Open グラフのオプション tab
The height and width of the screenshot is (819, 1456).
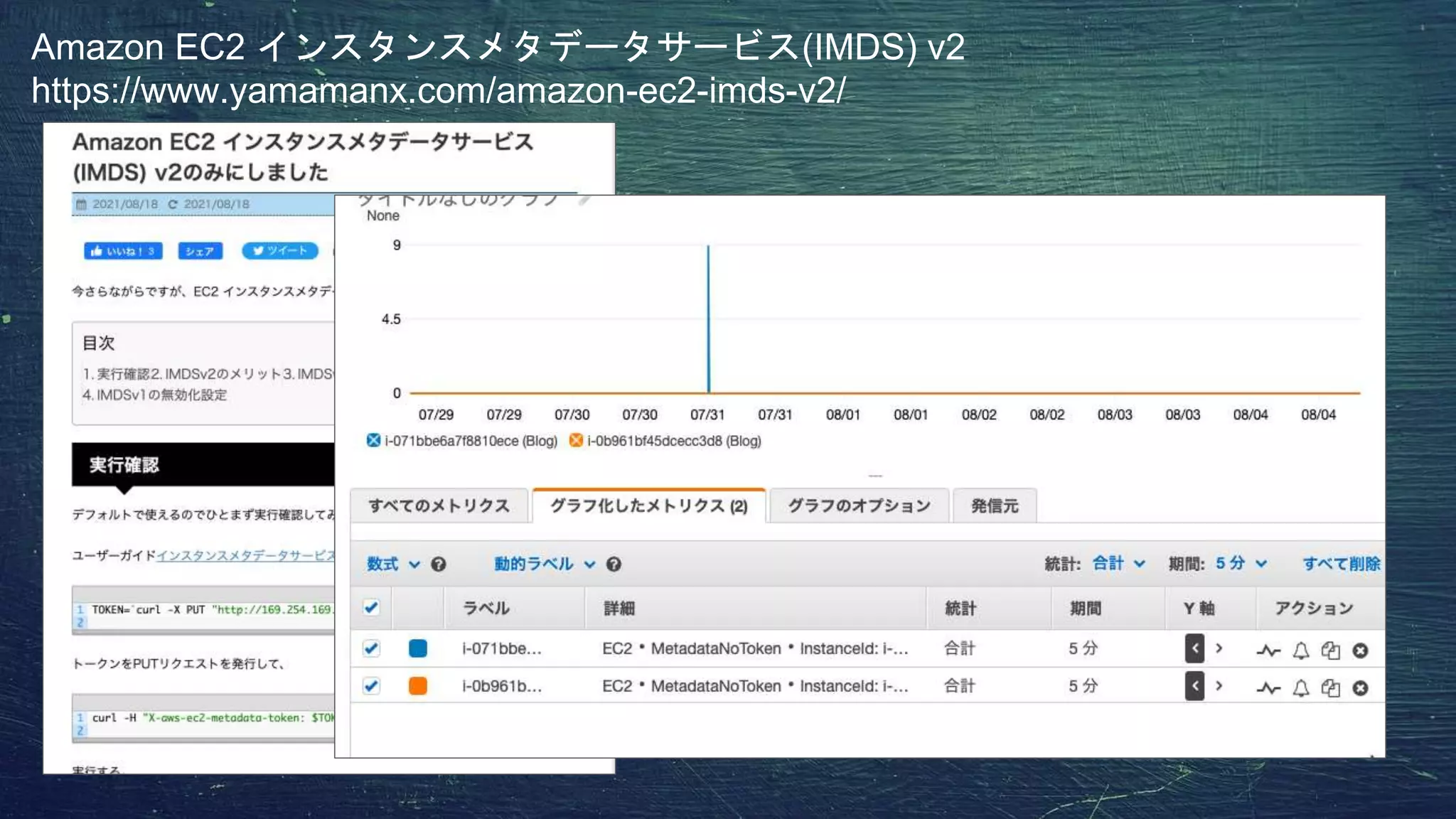pyautogui.click(x=859, y=505)
